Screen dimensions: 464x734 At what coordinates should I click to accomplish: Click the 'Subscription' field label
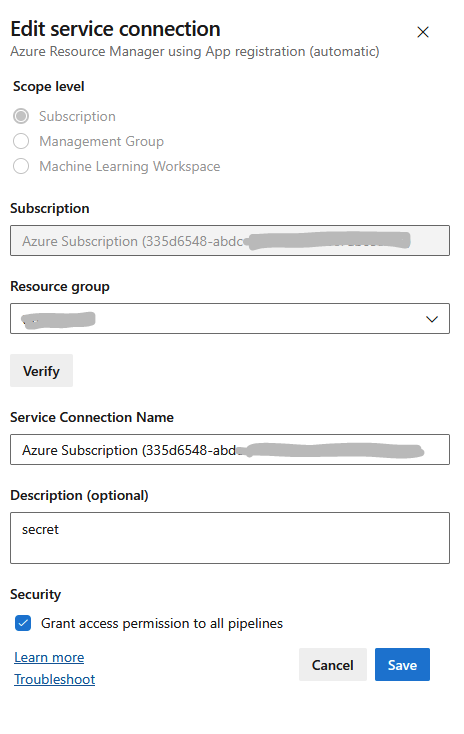click(x=50, y=208)
